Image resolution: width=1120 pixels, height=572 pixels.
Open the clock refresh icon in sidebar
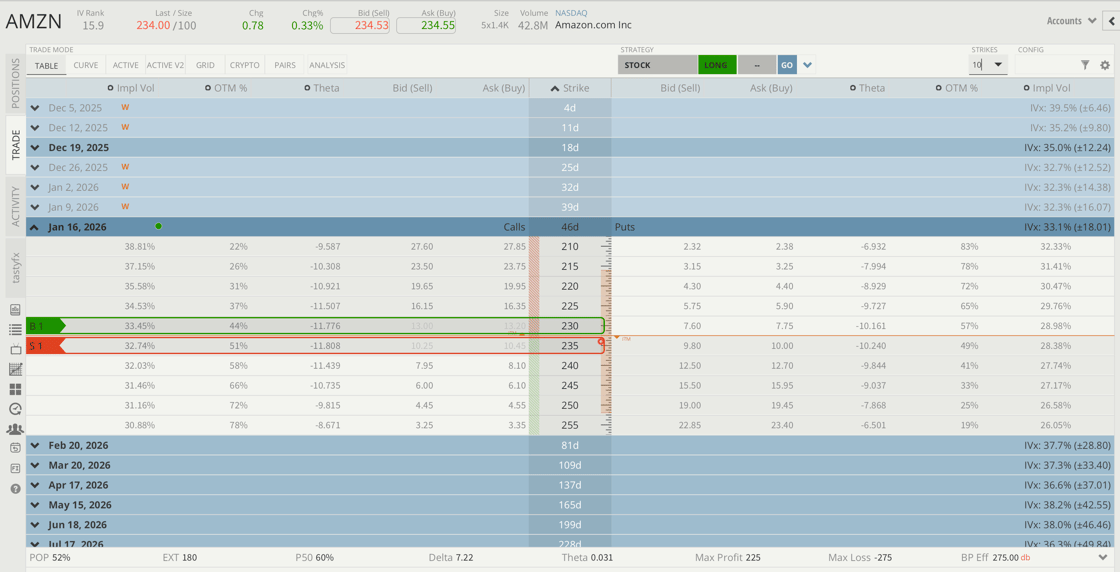click(x=15, y=409)
